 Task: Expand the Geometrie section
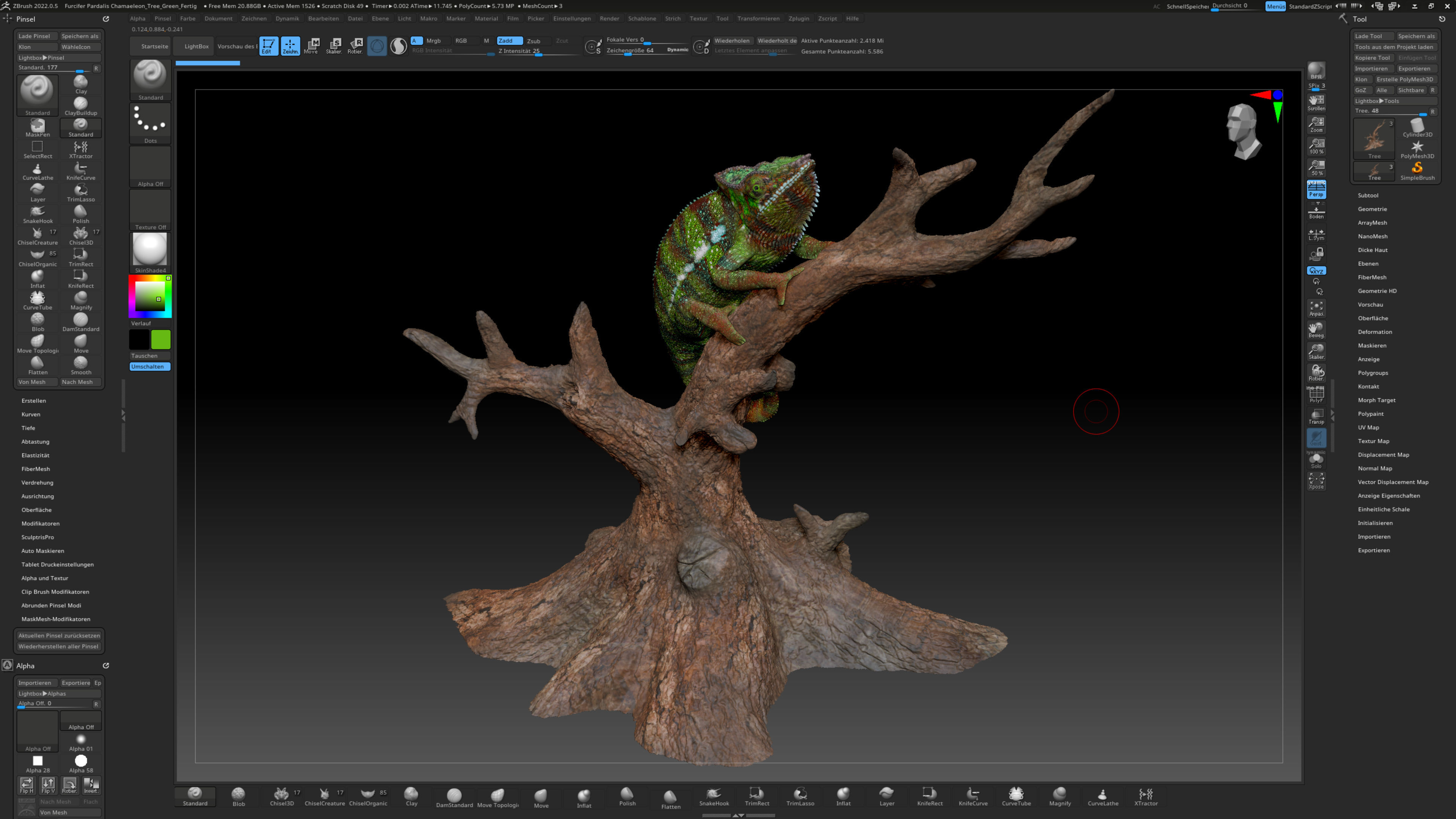[1372, 209]
